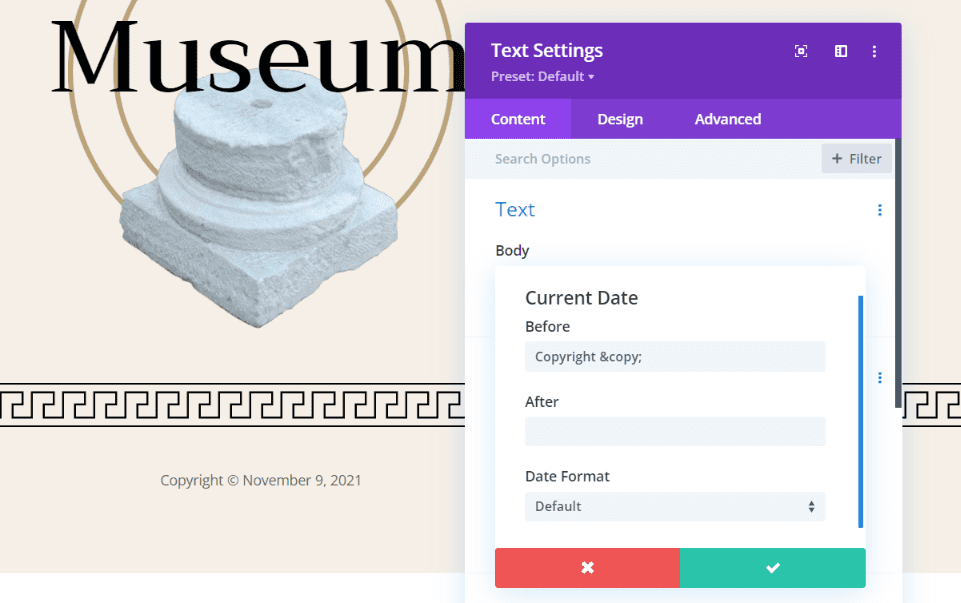Collapse the Text section heading
Viewport: 961px width, 603px height.
coord(515,210)
